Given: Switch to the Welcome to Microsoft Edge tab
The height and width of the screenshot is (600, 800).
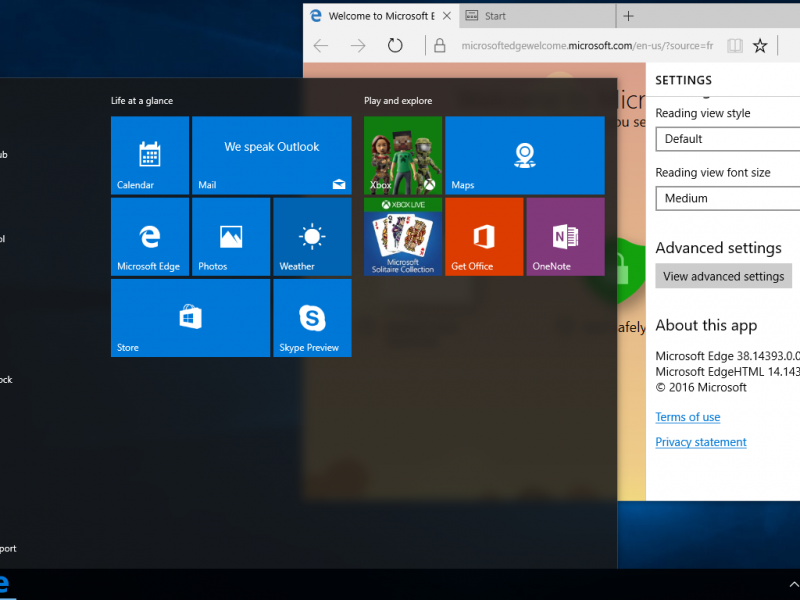Looking at the screenshot, I should [381, 16].
